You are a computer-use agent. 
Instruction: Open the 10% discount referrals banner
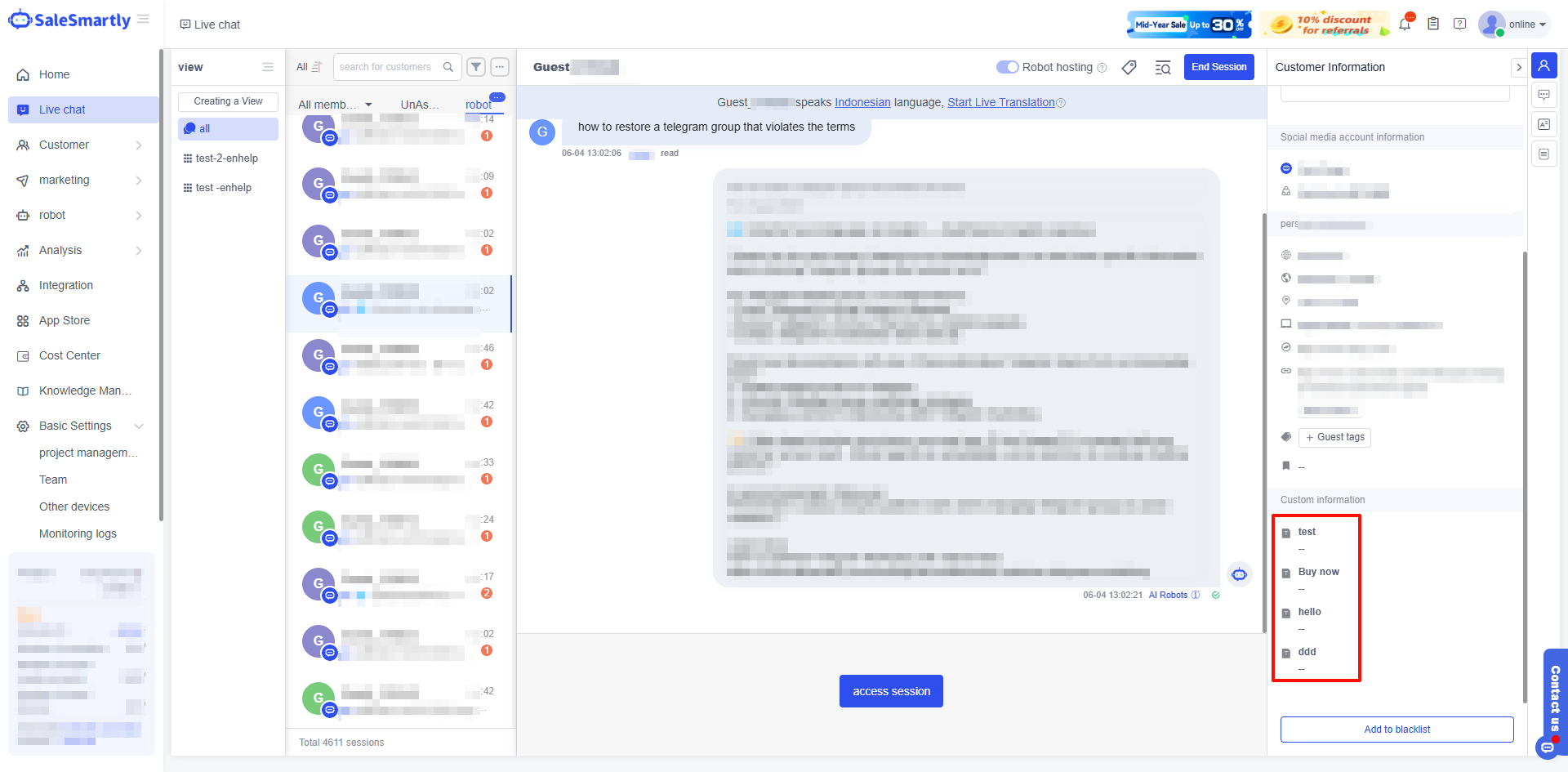coord(1325,25)
